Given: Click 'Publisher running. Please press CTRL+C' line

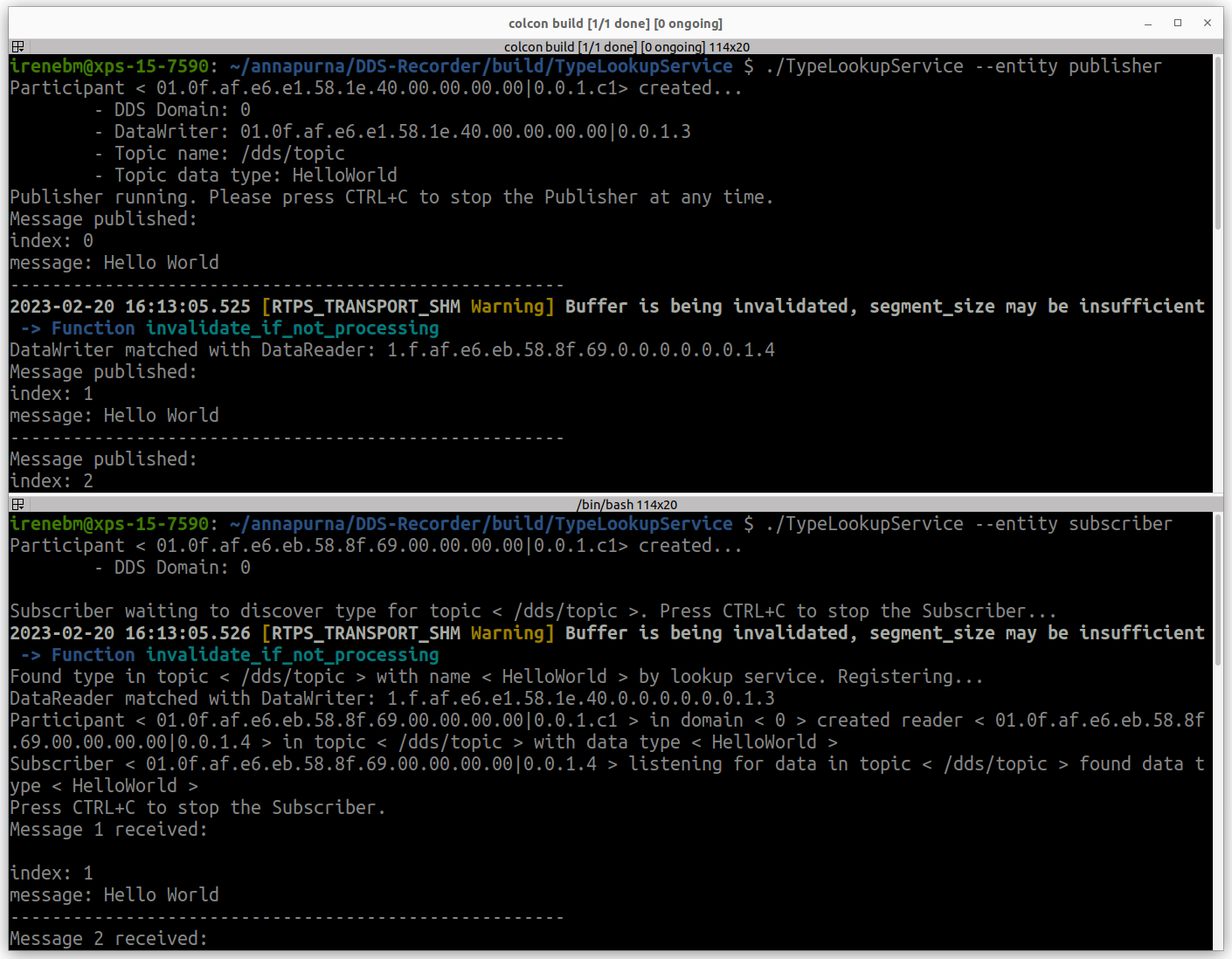Looking at the screenshot, I should point(391,197).
